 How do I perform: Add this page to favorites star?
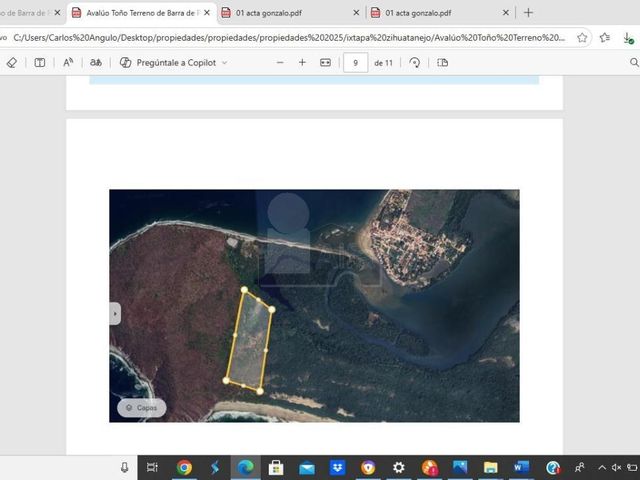582,38
